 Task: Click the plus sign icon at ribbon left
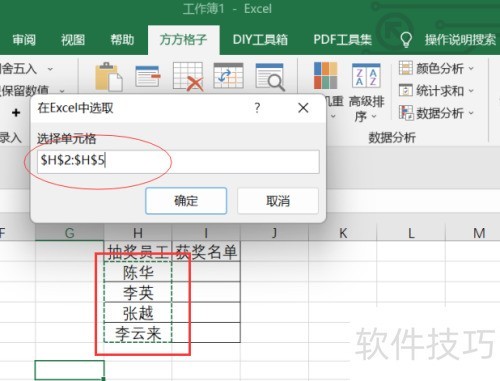tap(16, 113)
